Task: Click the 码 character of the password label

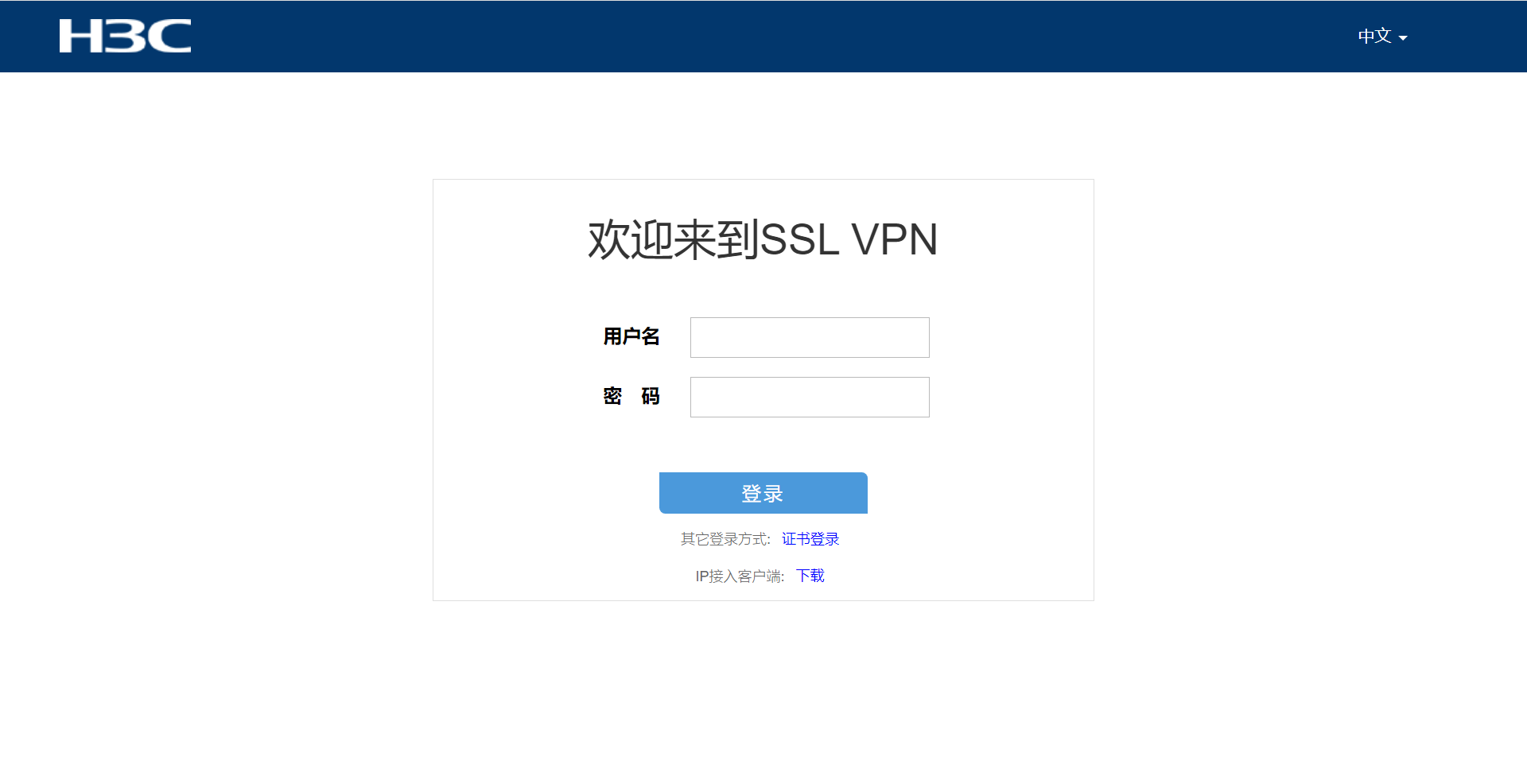Action: (651, 396)
